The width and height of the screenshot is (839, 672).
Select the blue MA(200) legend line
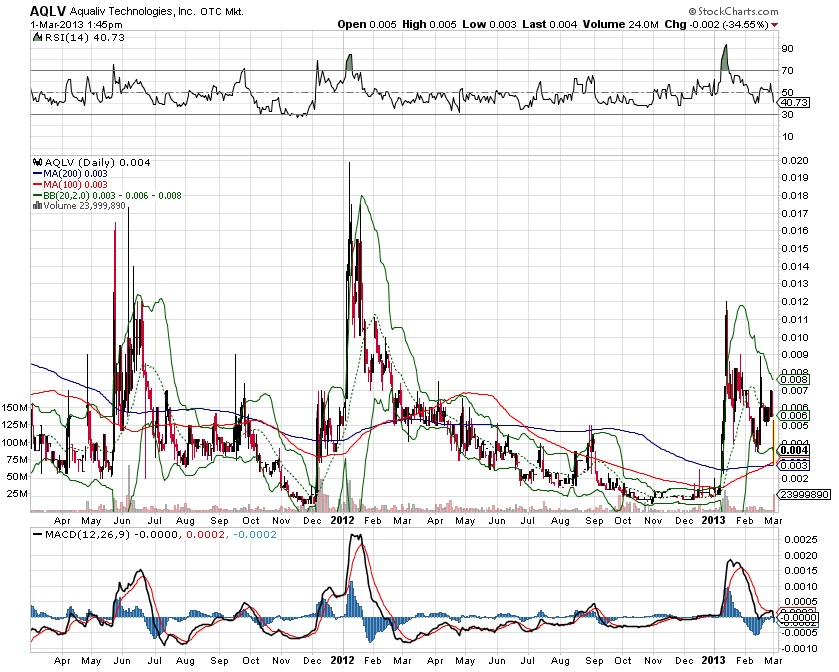tap(37, 173)
